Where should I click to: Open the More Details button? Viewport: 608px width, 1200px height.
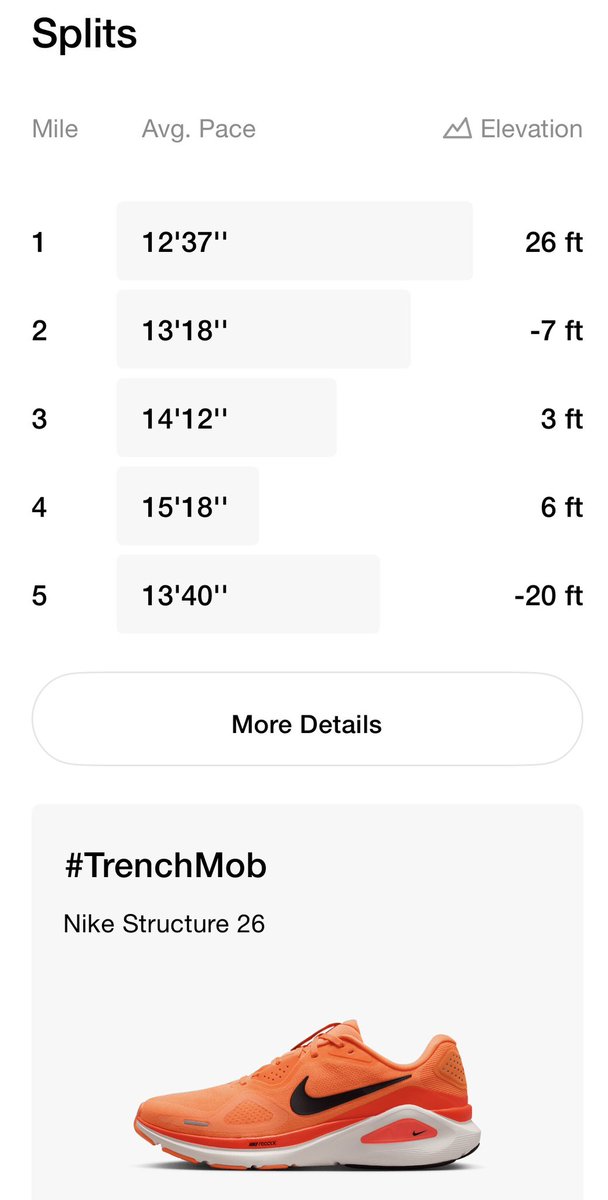(x=307, y=724)
